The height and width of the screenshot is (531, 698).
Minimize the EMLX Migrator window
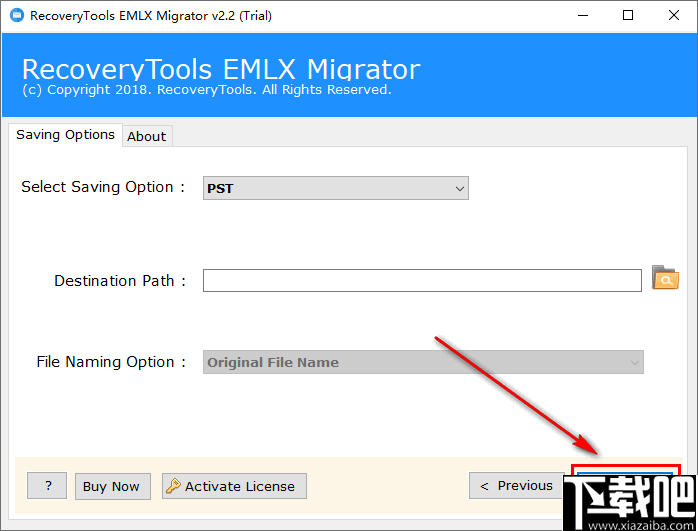tap(583, 16)
